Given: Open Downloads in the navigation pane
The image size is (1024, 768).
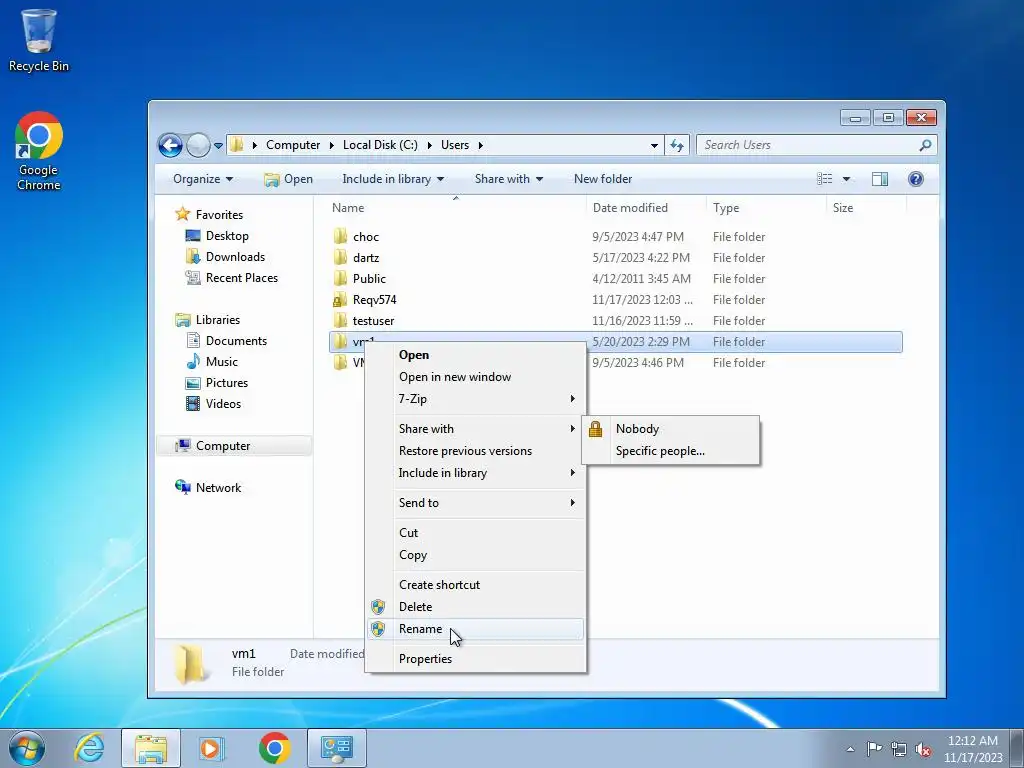Looking at the screenshot, I should pos(226,257).
